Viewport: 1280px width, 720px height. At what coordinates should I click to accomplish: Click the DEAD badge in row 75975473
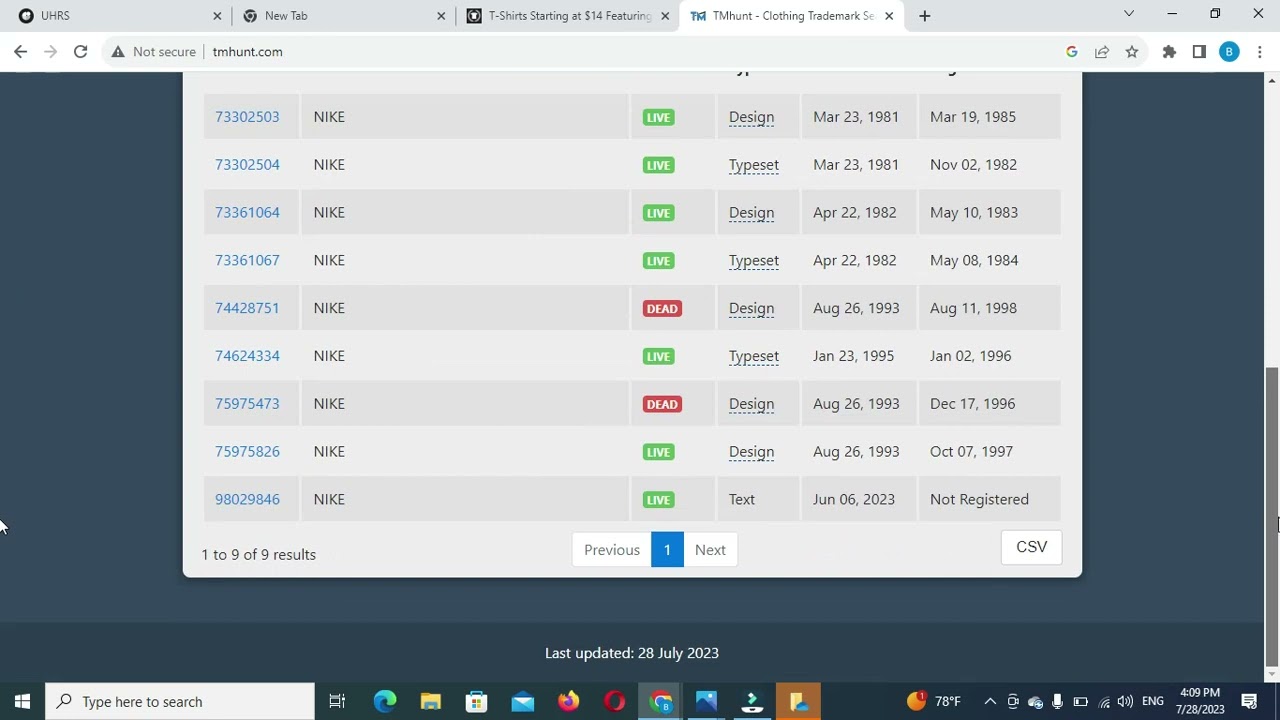(662, 404)
